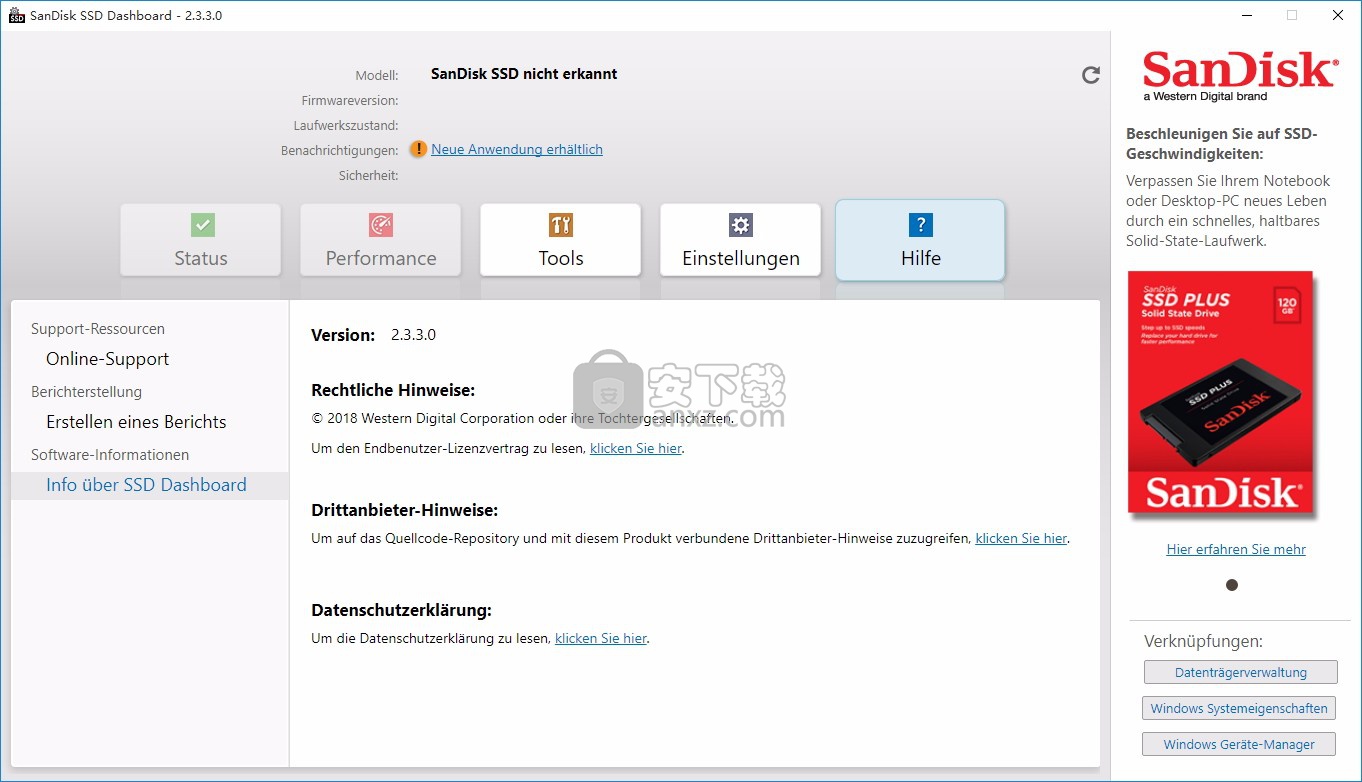Select the Hilfe tab

920,240
